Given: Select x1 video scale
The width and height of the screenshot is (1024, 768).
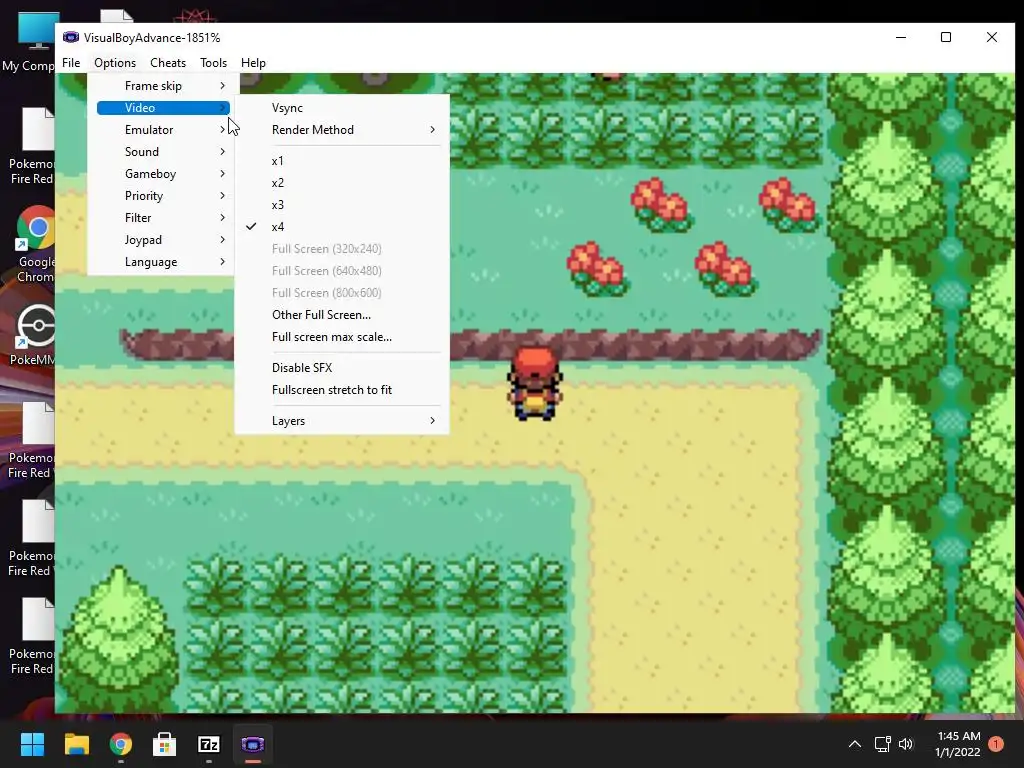Looking at the screenshot, I should pos(342,161).
